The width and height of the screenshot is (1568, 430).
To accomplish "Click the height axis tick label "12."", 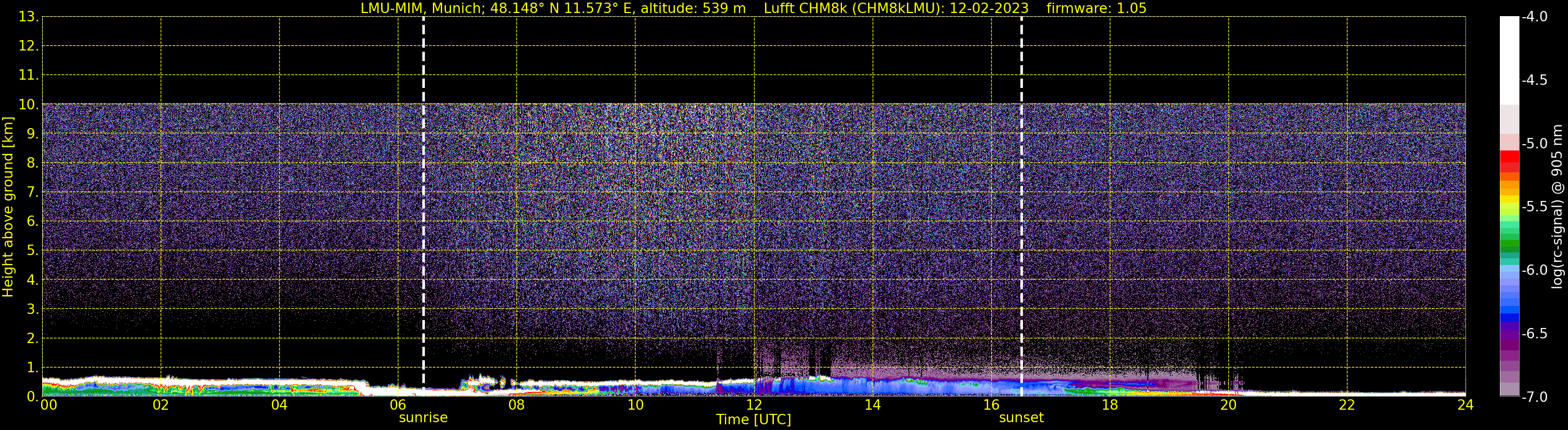I will [29, 46].
